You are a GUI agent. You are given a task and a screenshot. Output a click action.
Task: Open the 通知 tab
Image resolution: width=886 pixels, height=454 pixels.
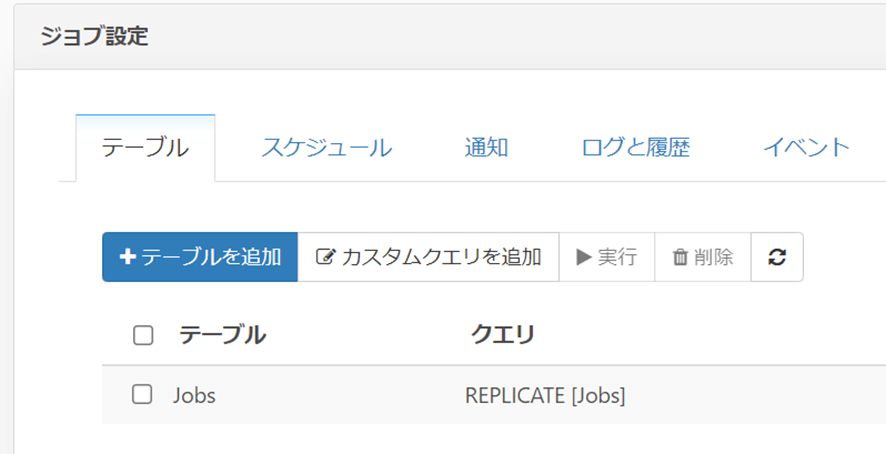point(487,148)
